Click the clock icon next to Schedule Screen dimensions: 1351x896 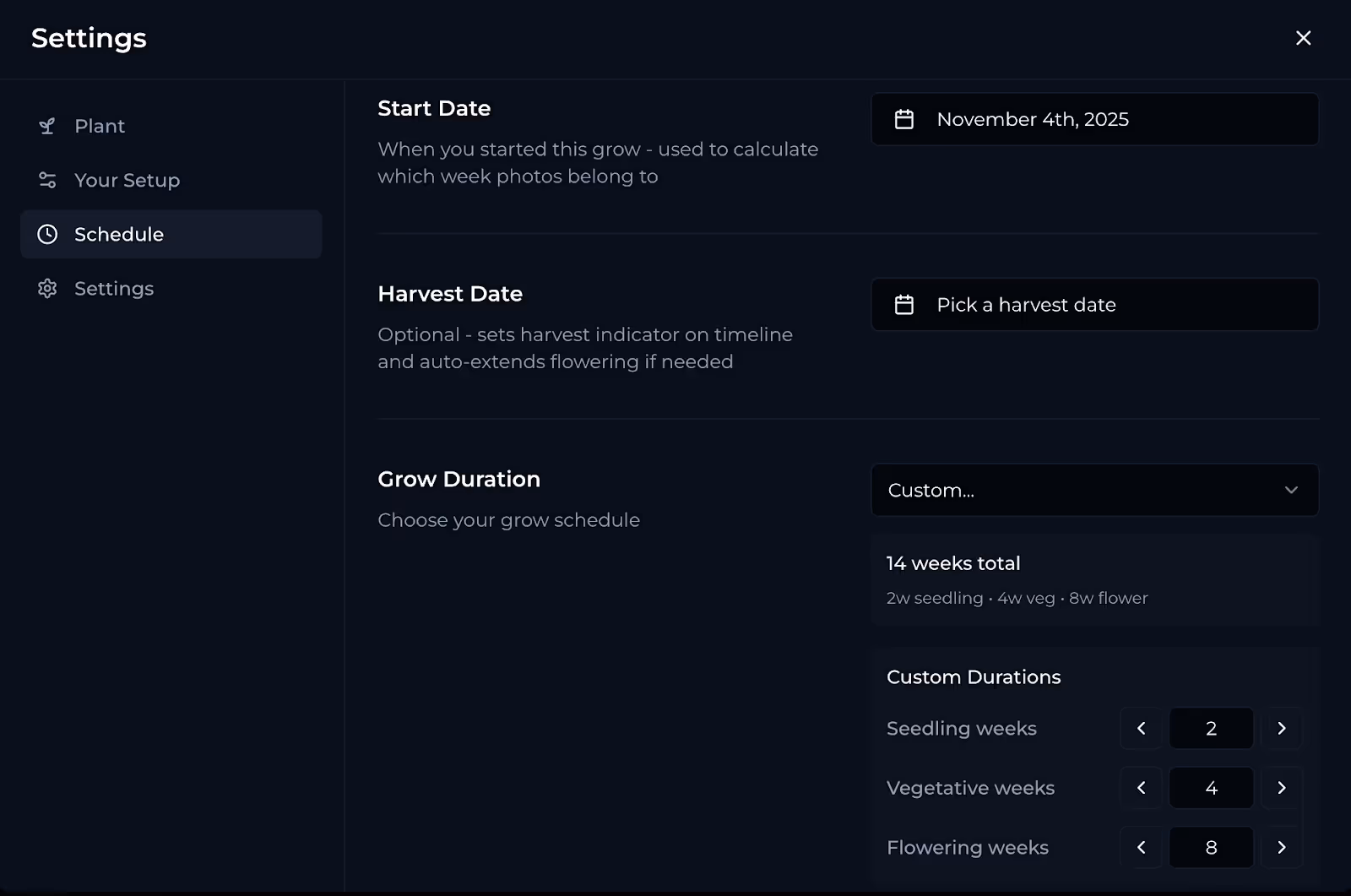coord(47,234)
